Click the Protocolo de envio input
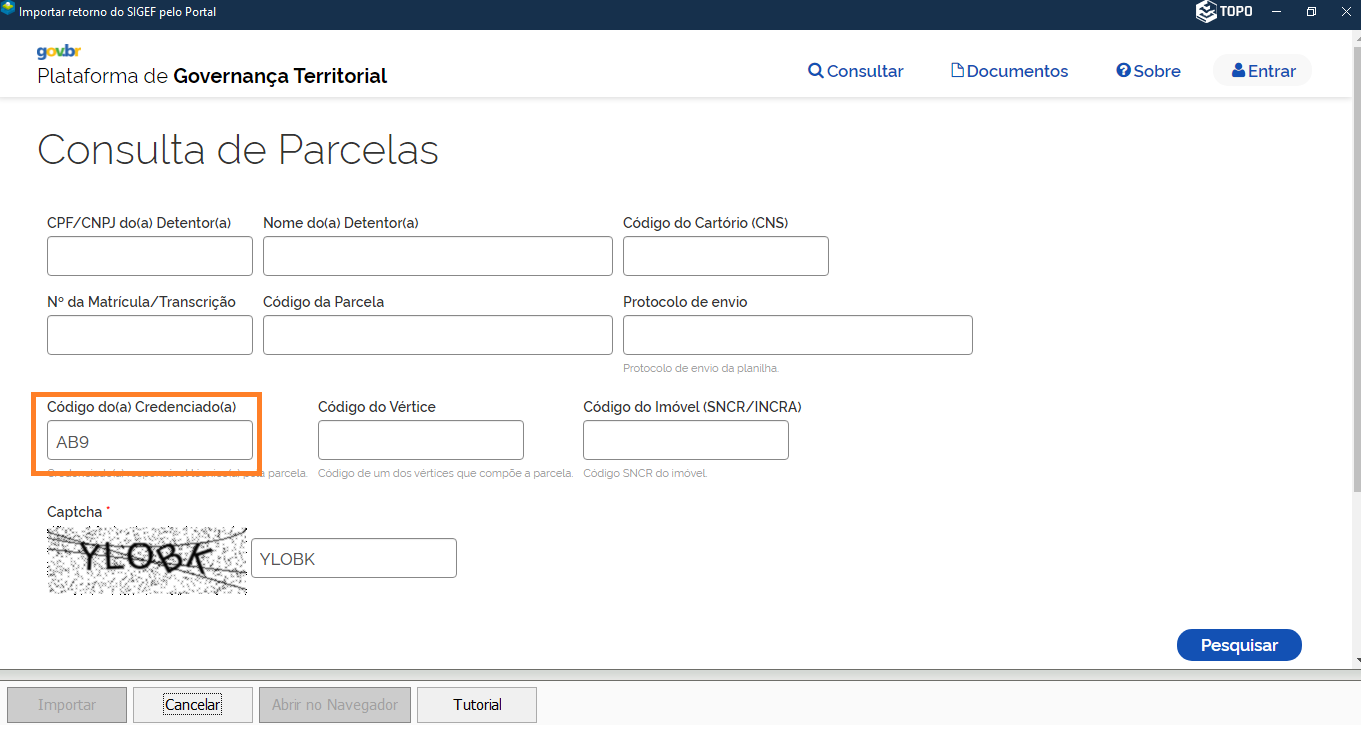The width and height of the screenshot is (1361, 730). [797, 335]
